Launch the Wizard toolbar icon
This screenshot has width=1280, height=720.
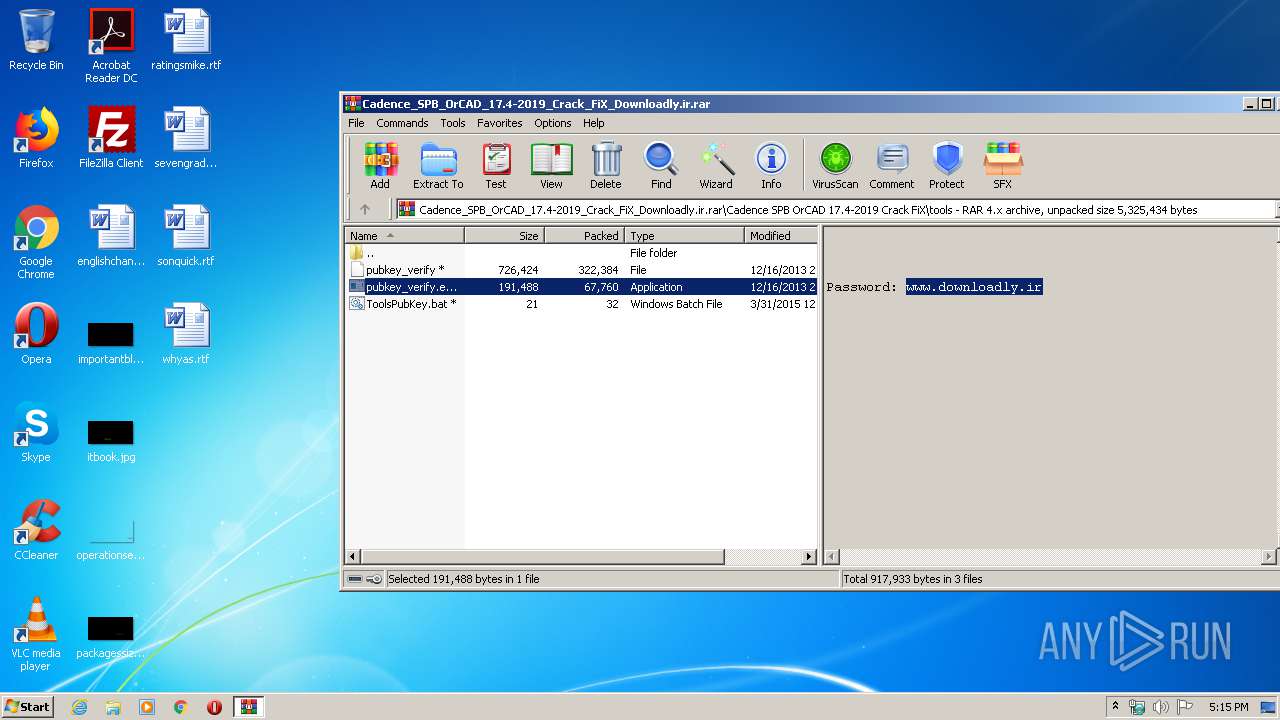pyautogui.click(x=716, y=165)
